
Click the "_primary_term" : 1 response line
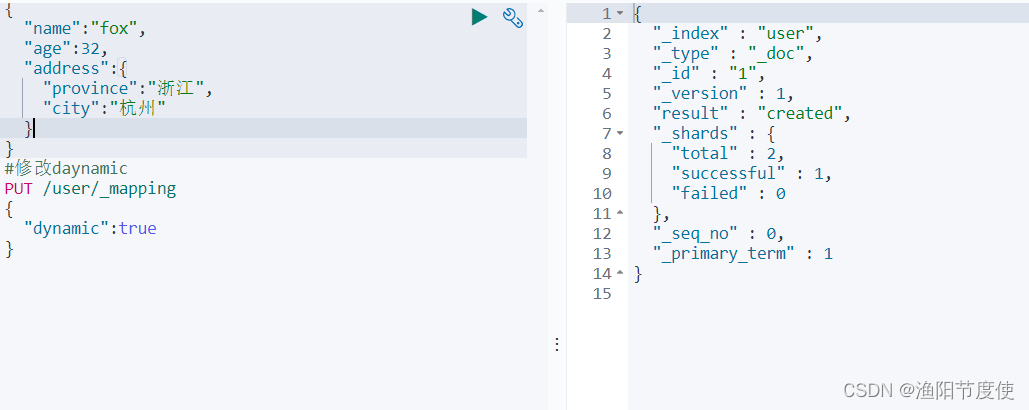pos(742,253)
